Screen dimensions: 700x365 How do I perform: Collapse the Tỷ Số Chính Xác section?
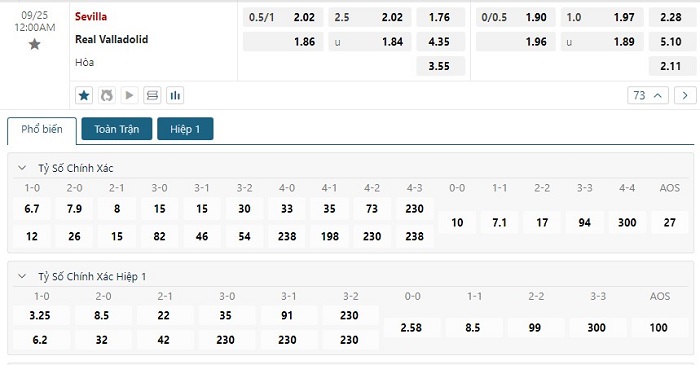[x=22, y=168]
